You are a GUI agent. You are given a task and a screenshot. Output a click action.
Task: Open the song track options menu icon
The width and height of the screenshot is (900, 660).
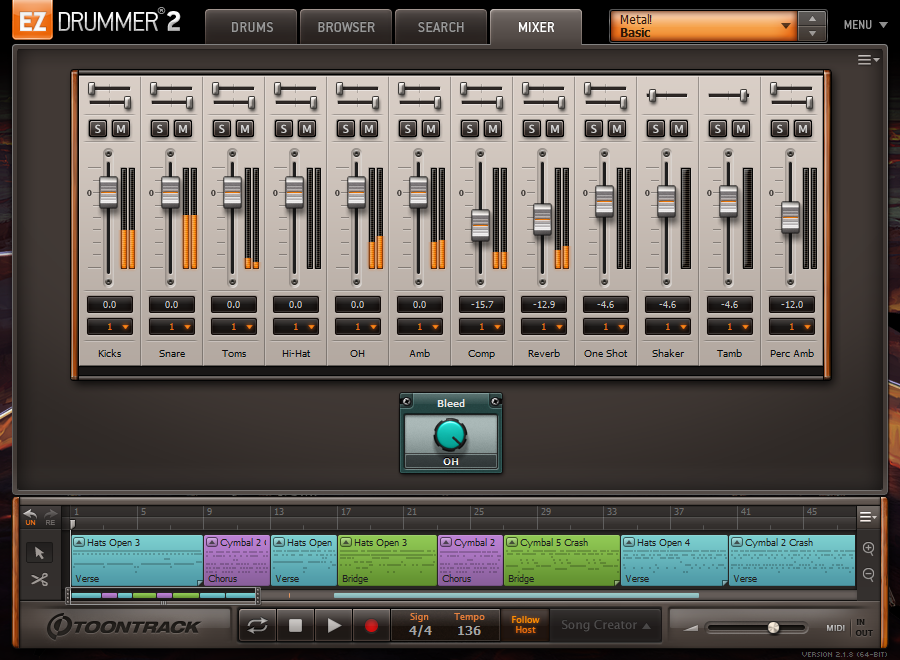point(868,517)
